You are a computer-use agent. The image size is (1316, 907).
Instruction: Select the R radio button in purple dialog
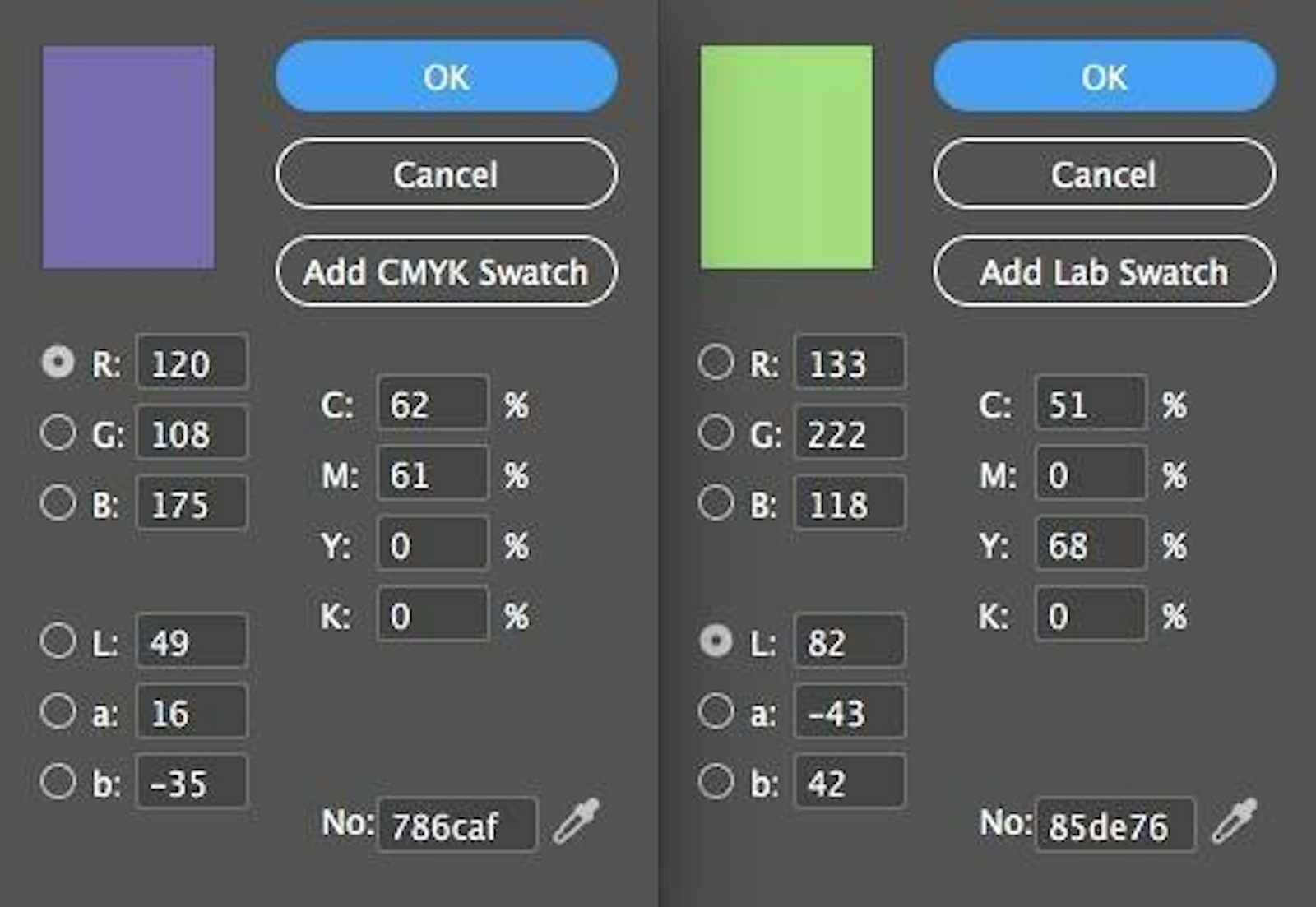[58, 362]
